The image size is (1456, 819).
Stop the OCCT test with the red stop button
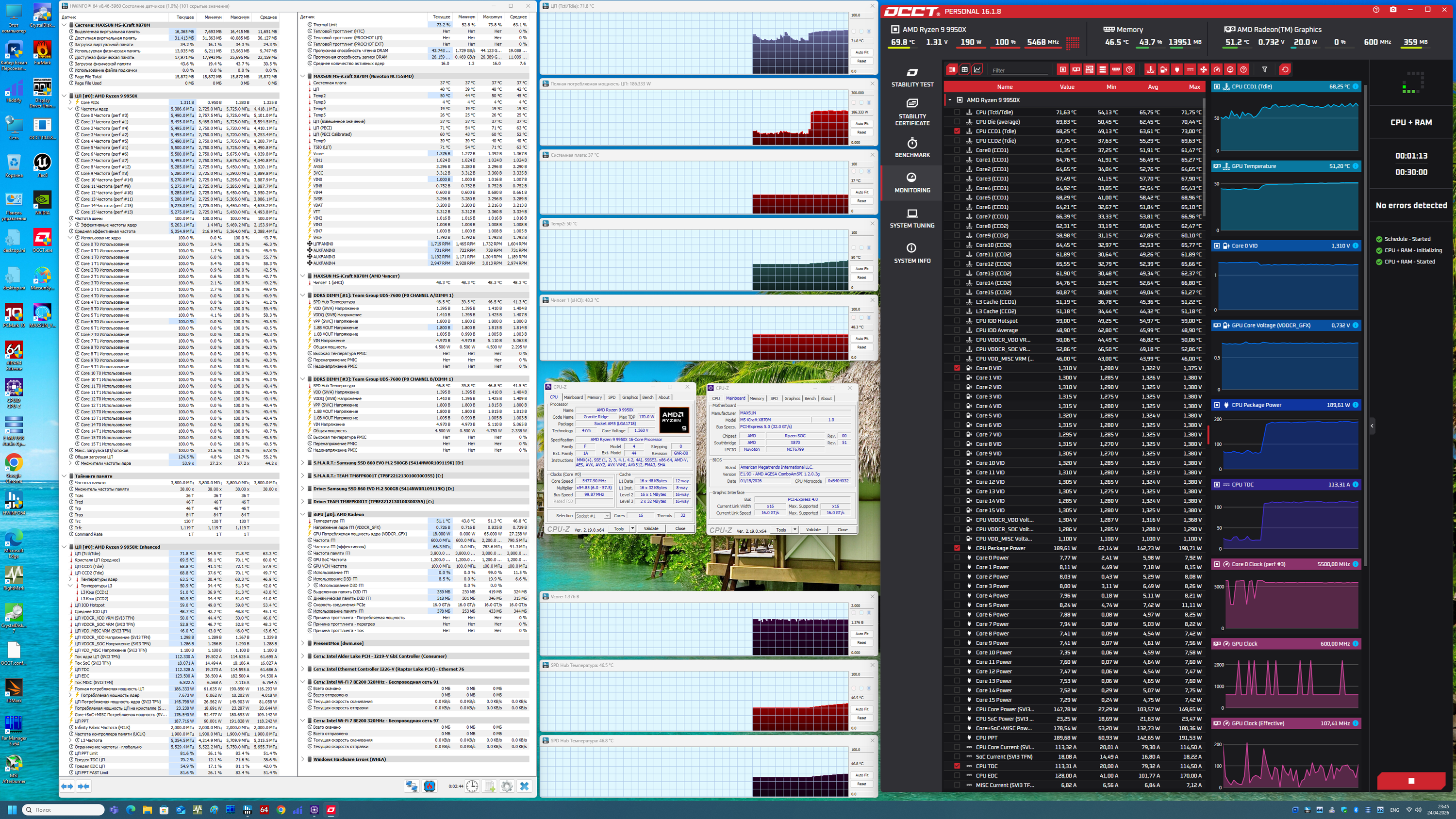click(x=1411, y=781)
